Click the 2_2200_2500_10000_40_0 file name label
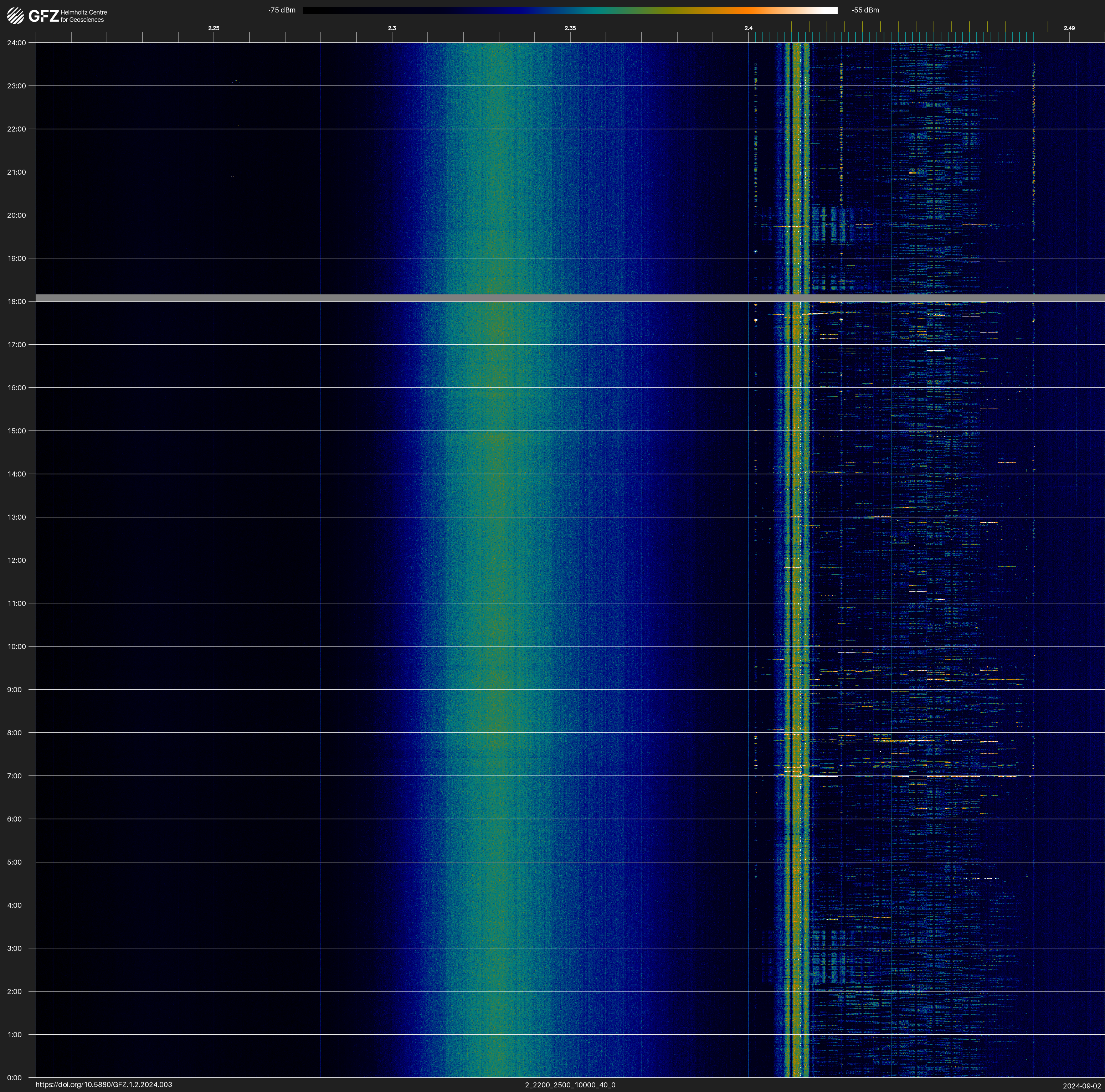This screenshot has width=1105, height=1092. tap(570, 1085)
